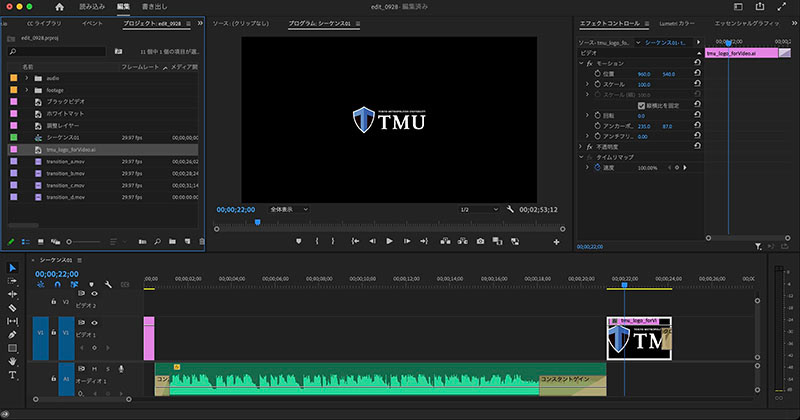Click the Extract button
The height and width of the screenshot is (420, 800).
pos(463,241)
